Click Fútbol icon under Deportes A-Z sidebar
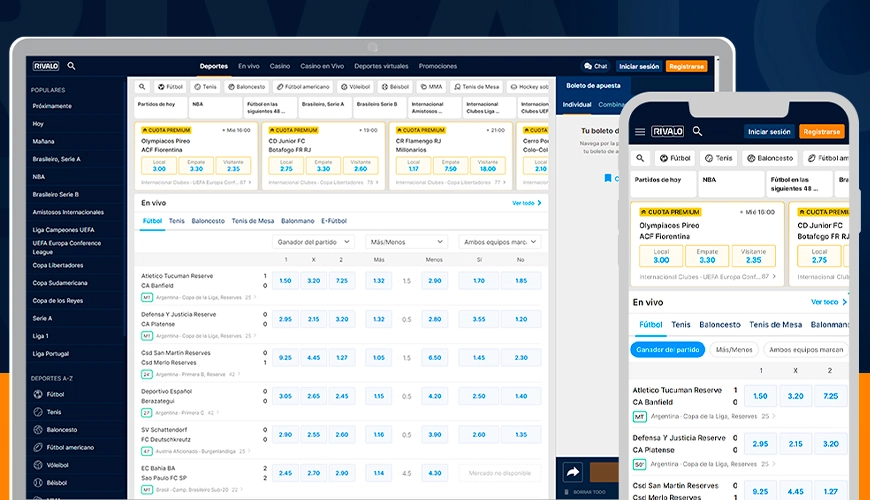 (x=38, y=394)
